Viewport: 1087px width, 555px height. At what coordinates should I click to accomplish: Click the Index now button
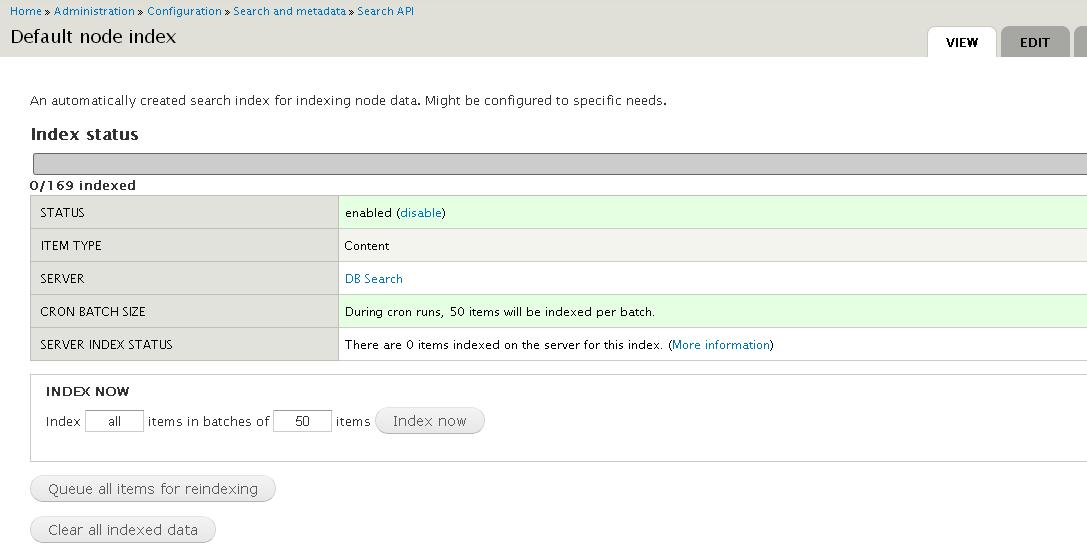click(x=430, y=421)
